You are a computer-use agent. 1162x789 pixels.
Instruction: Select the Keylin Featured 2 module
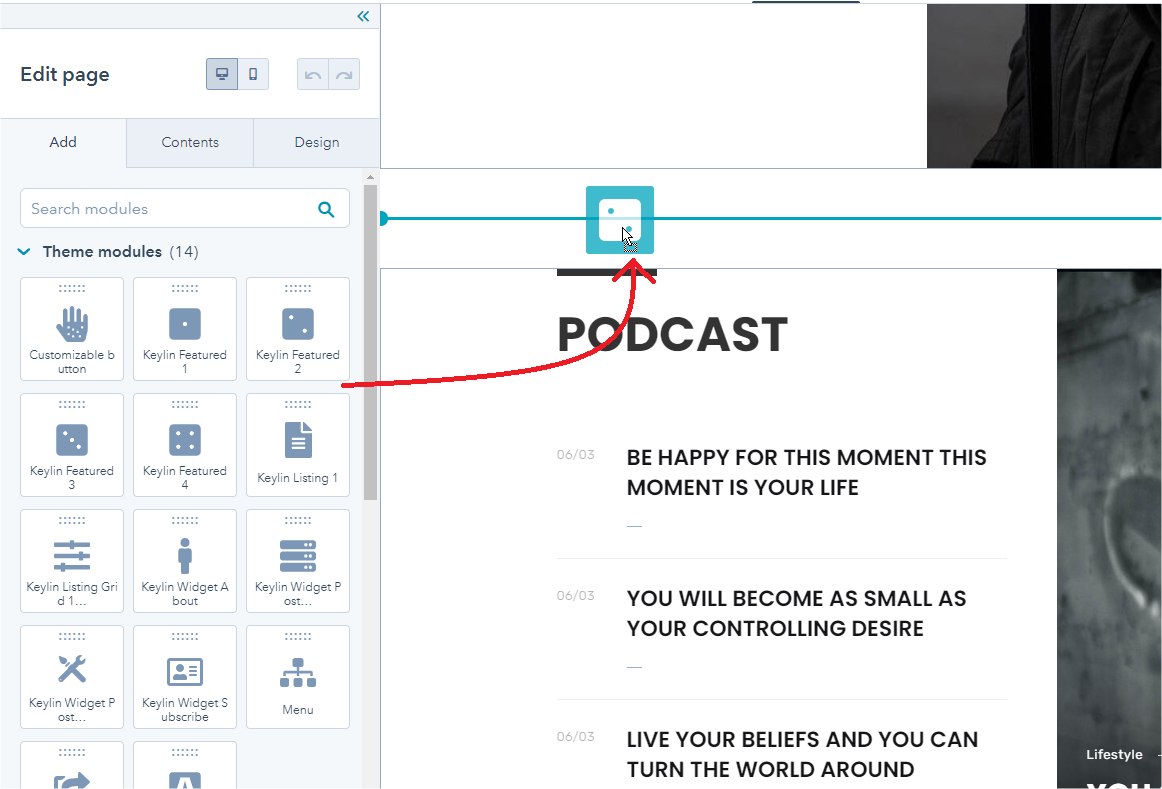[x=298, y=329]
